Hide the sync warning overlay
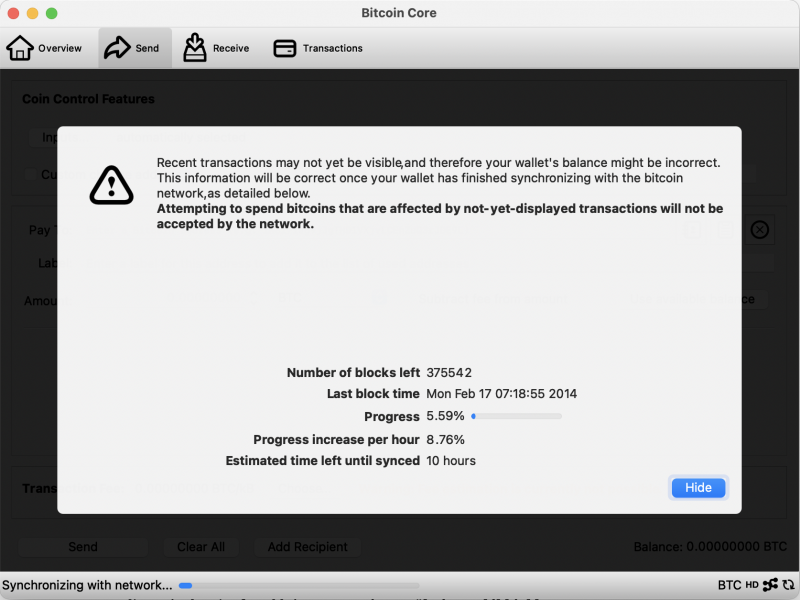800x600 pixels. (698, 488)
